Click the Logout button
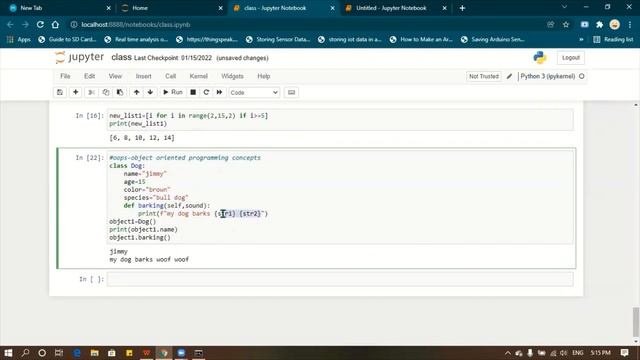 pyautogui.click(x=571, y=58)
